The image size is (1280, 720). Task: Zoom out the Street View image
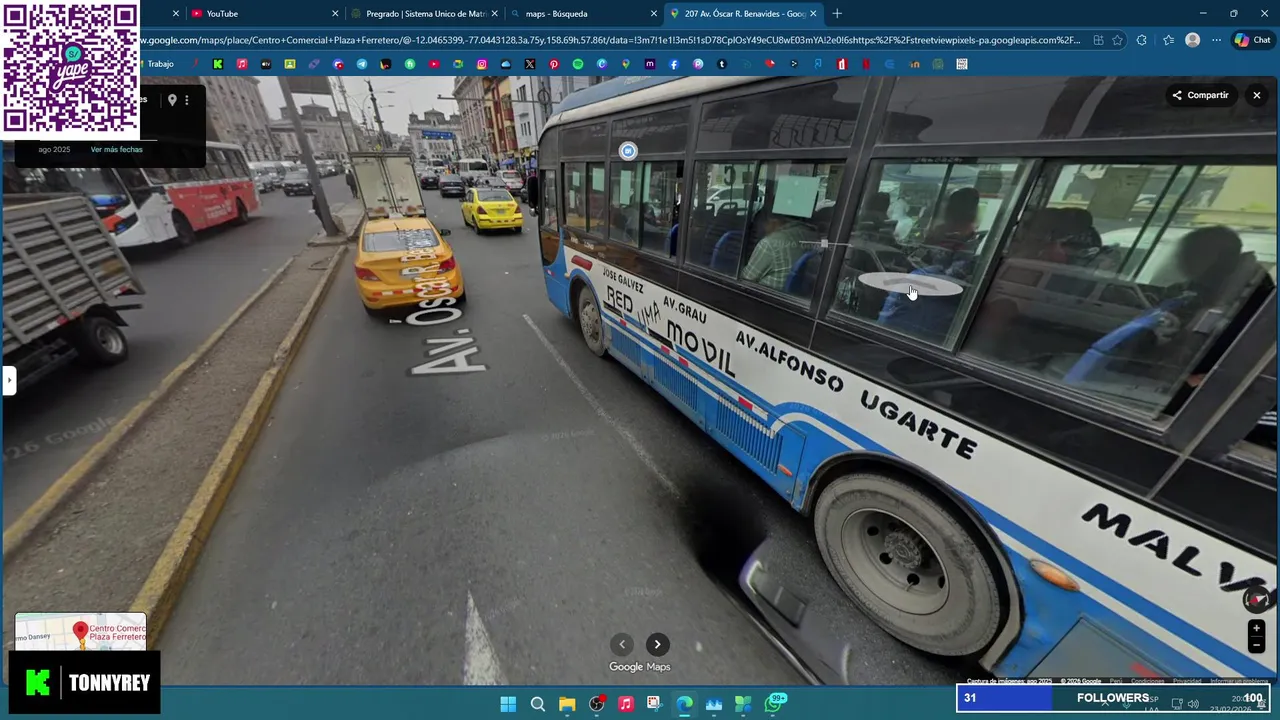[1257, 645]
